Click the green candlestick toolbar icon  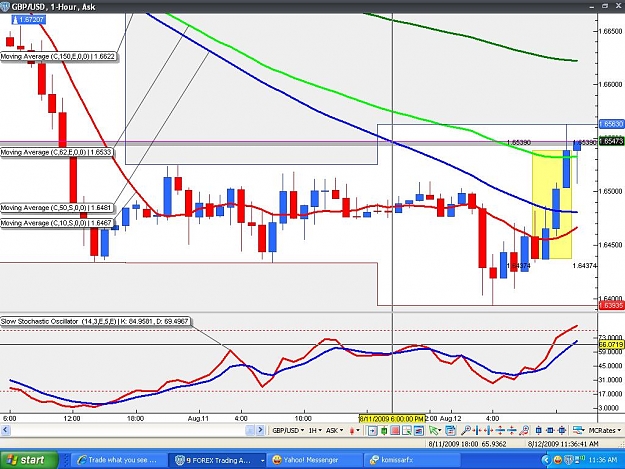tap(384, 430)
